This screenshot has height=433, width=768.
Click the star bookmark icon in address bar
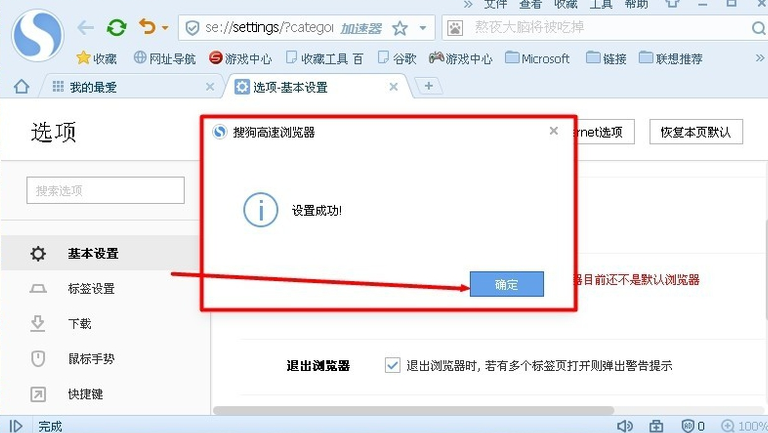coord(400,28)
